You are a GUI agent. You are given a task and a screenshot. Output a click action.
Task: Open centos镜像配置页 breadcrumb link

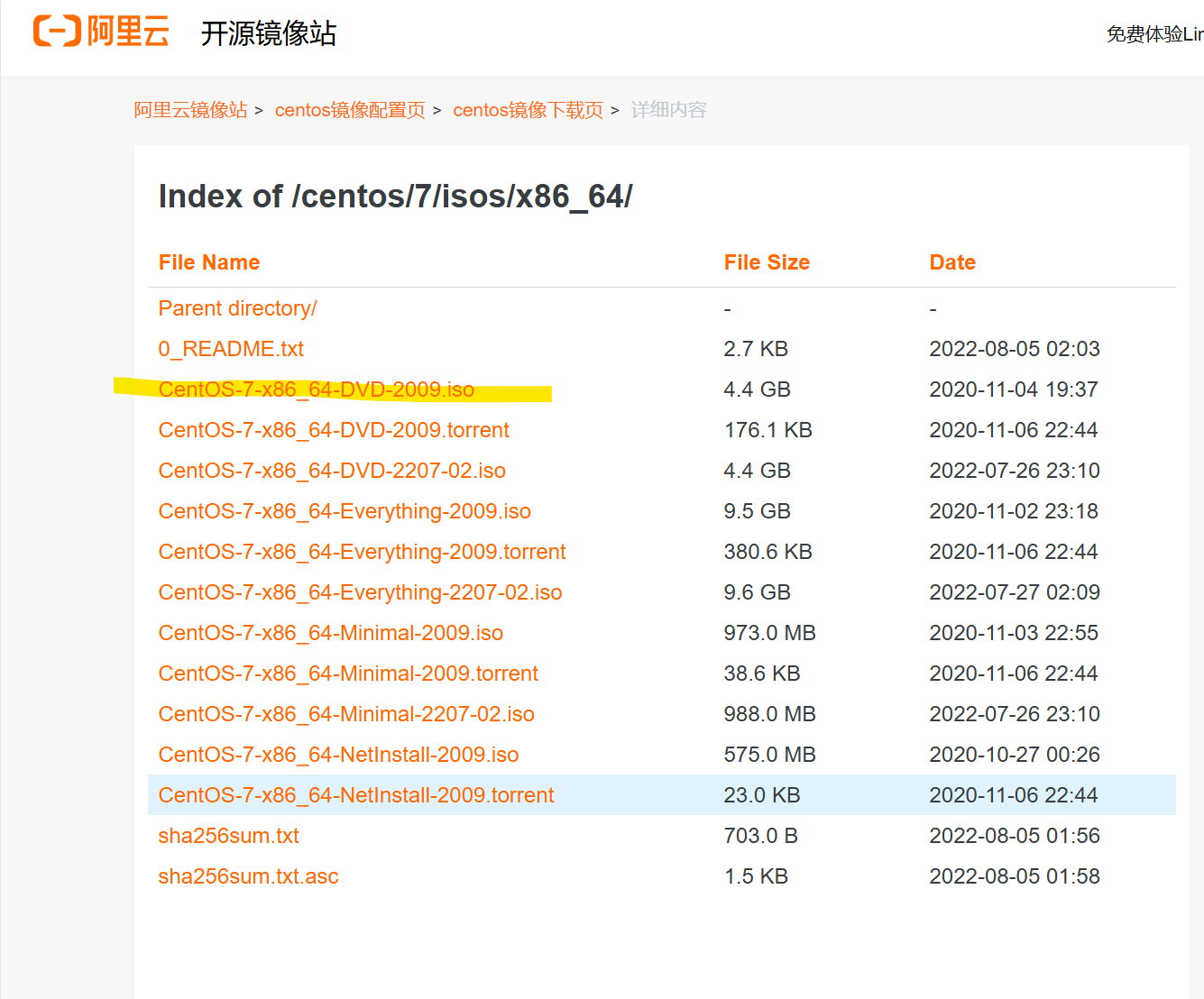click(x=350, y=110)
